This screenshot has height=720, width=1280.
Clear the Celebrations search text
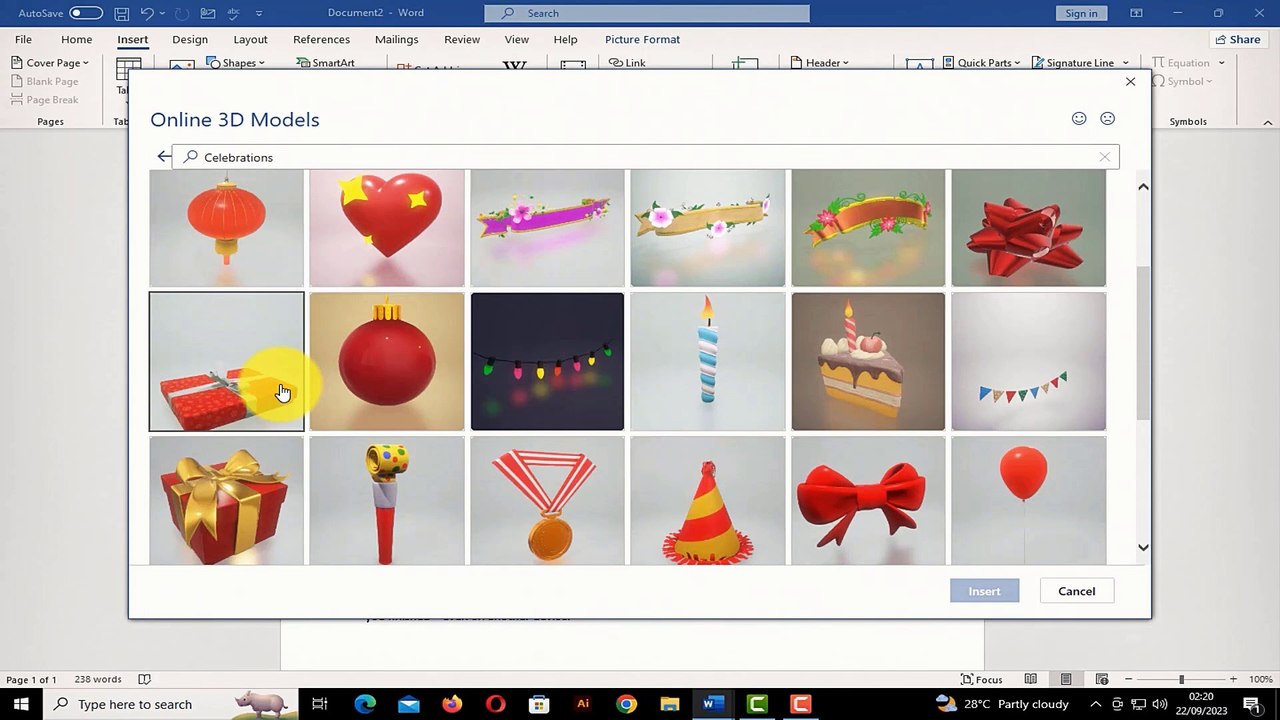pyautogui.click(x=1105, y=157)
